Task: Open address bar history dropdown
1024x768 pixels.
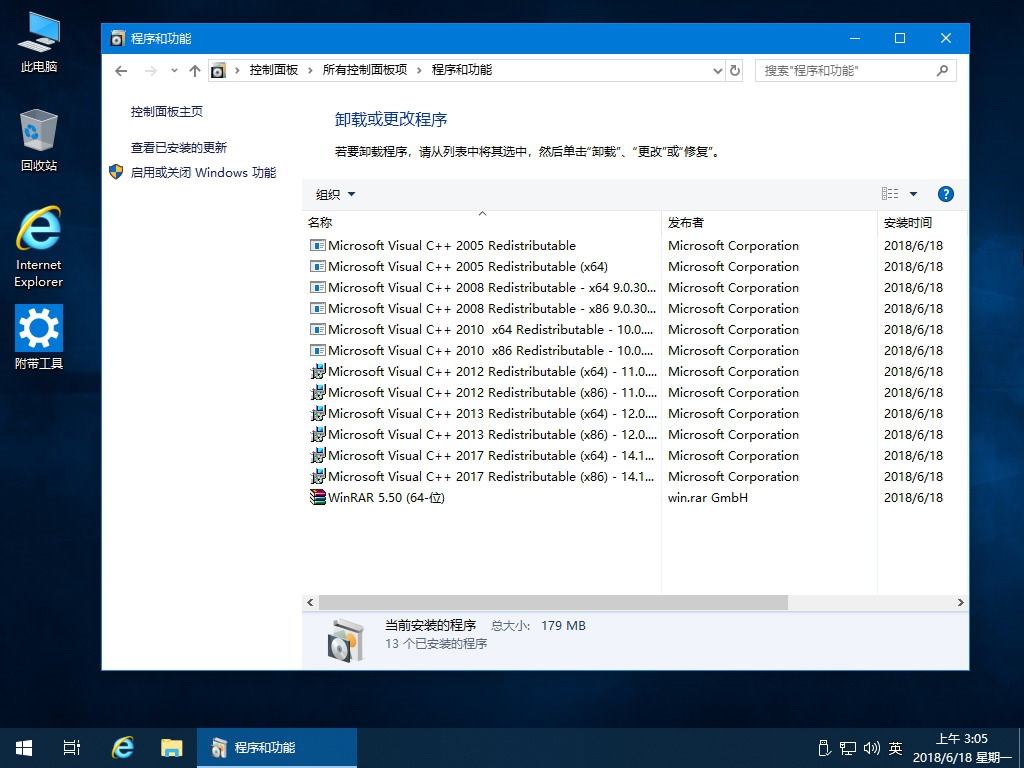Action: click(718, 71)
